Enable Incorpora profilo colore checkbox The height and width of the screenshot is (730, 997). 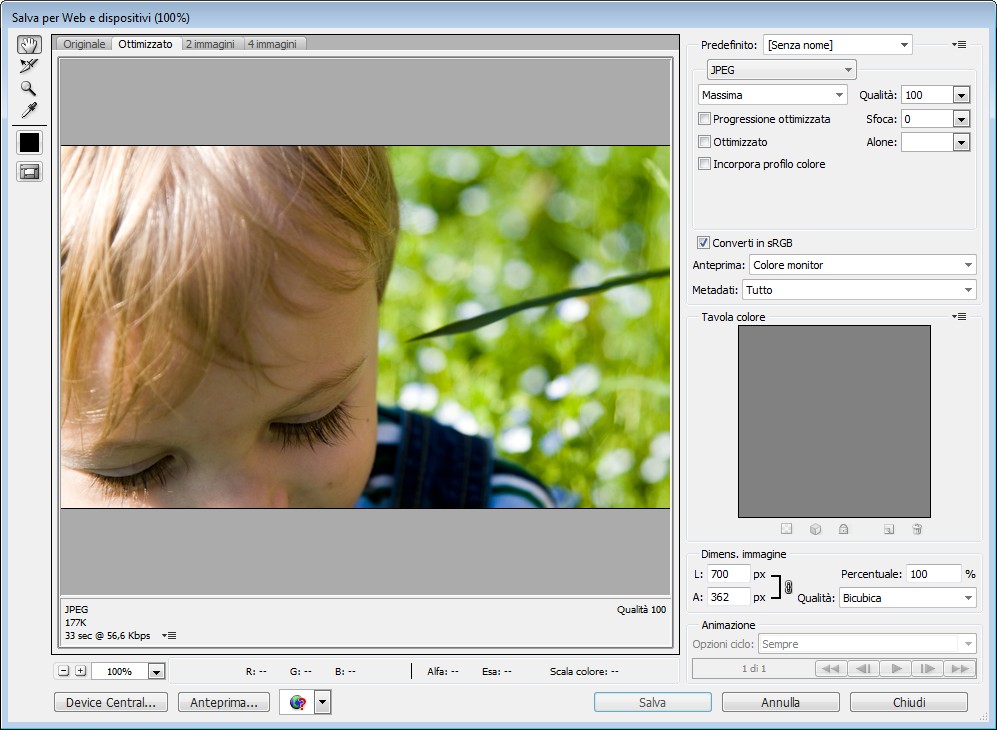click(705, 164)
